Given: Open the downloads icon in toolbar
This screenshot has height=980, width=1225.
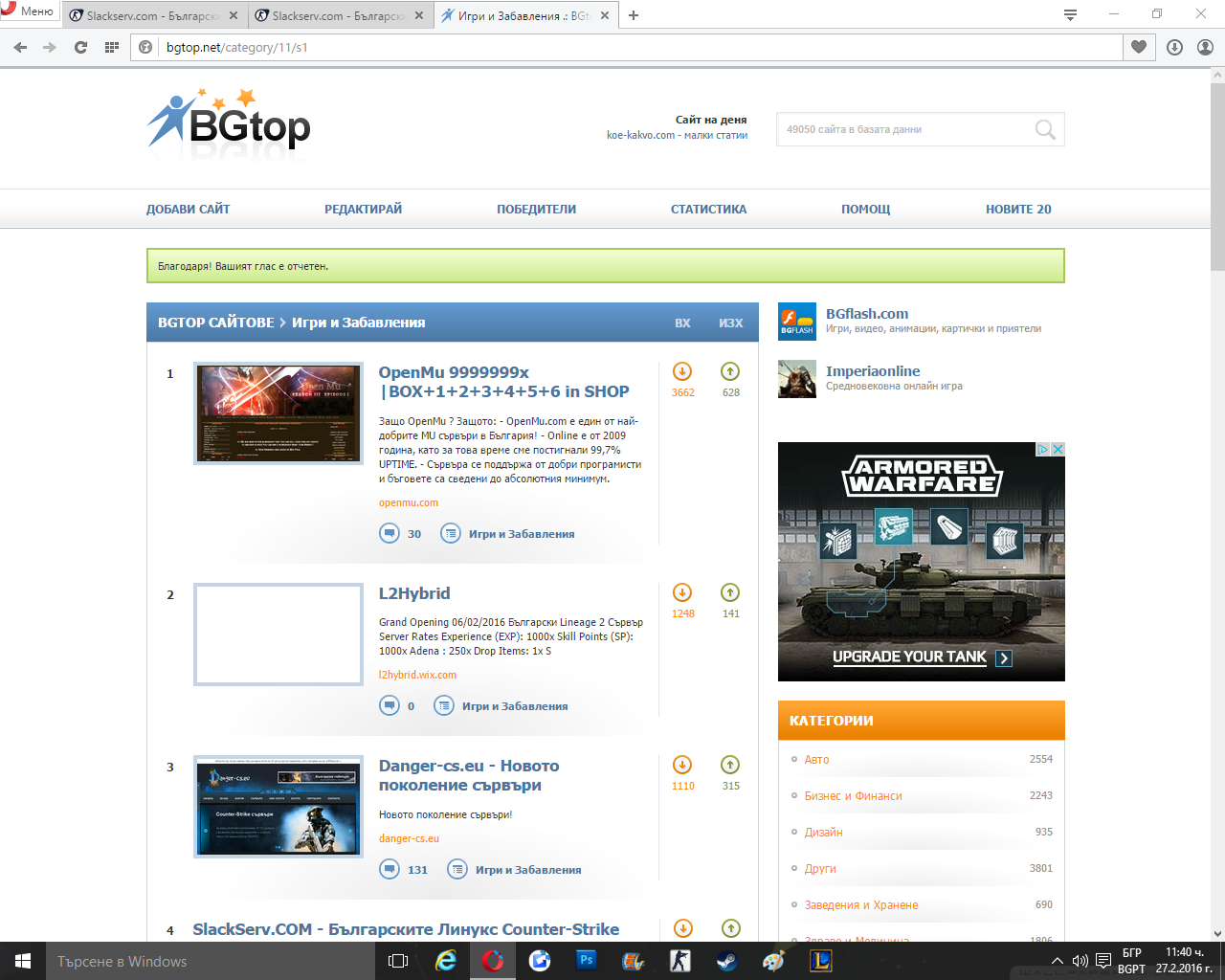Looking at the screenshot, I should pos(1174,47).
